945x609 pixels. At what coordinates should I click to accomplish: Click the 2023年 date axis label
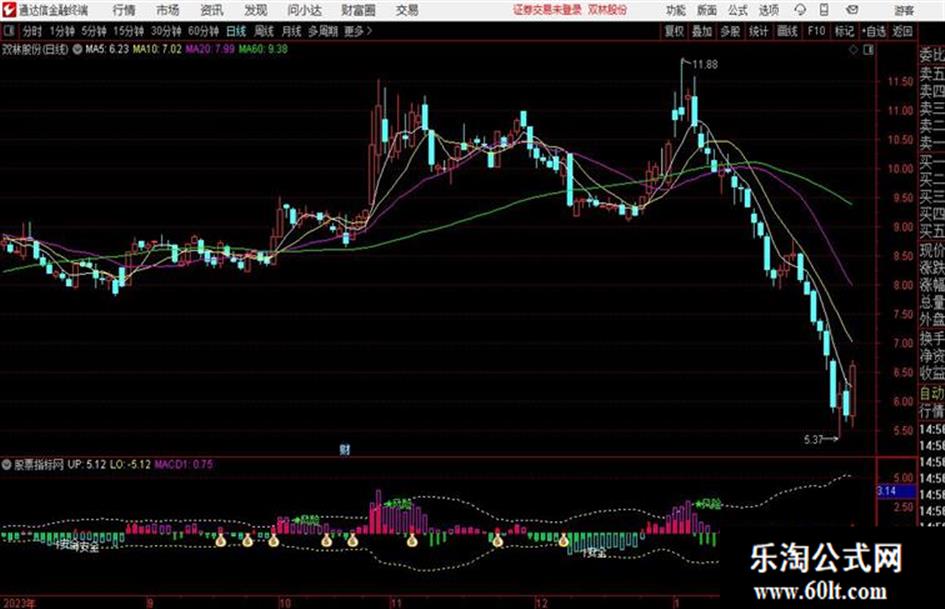pos(19,603)
